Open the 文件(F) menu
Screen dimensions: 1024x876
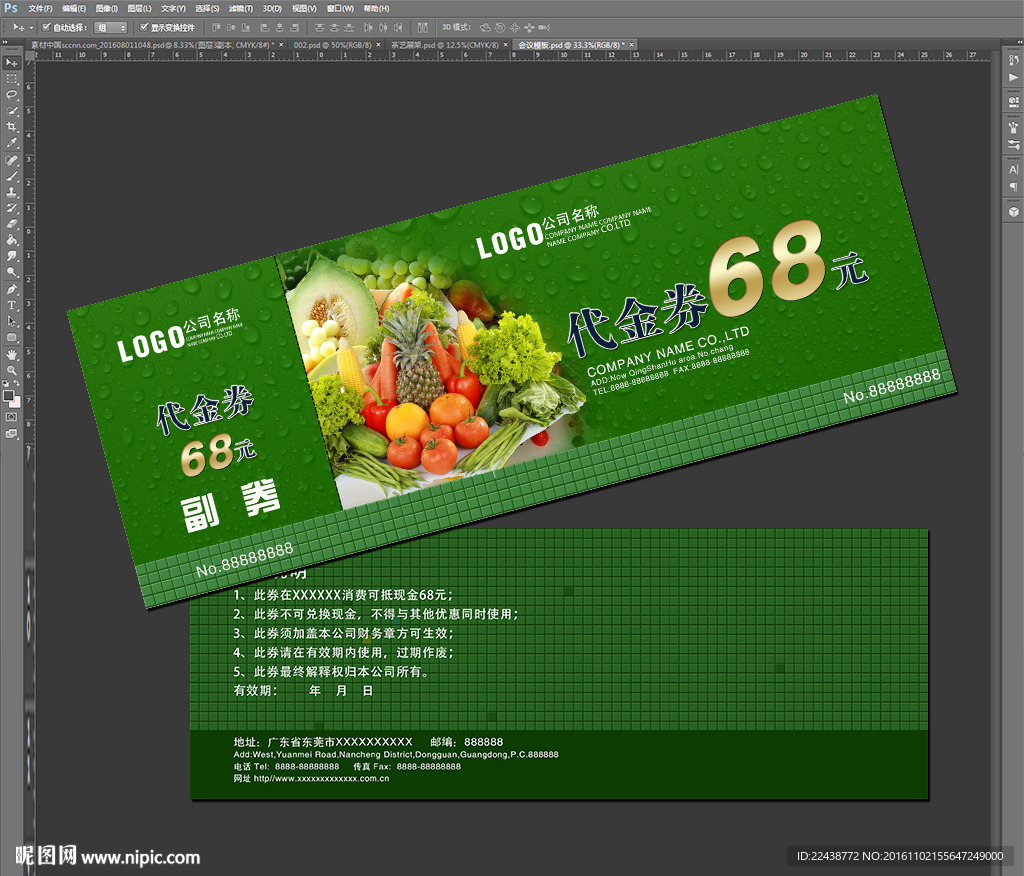[40, 8]
